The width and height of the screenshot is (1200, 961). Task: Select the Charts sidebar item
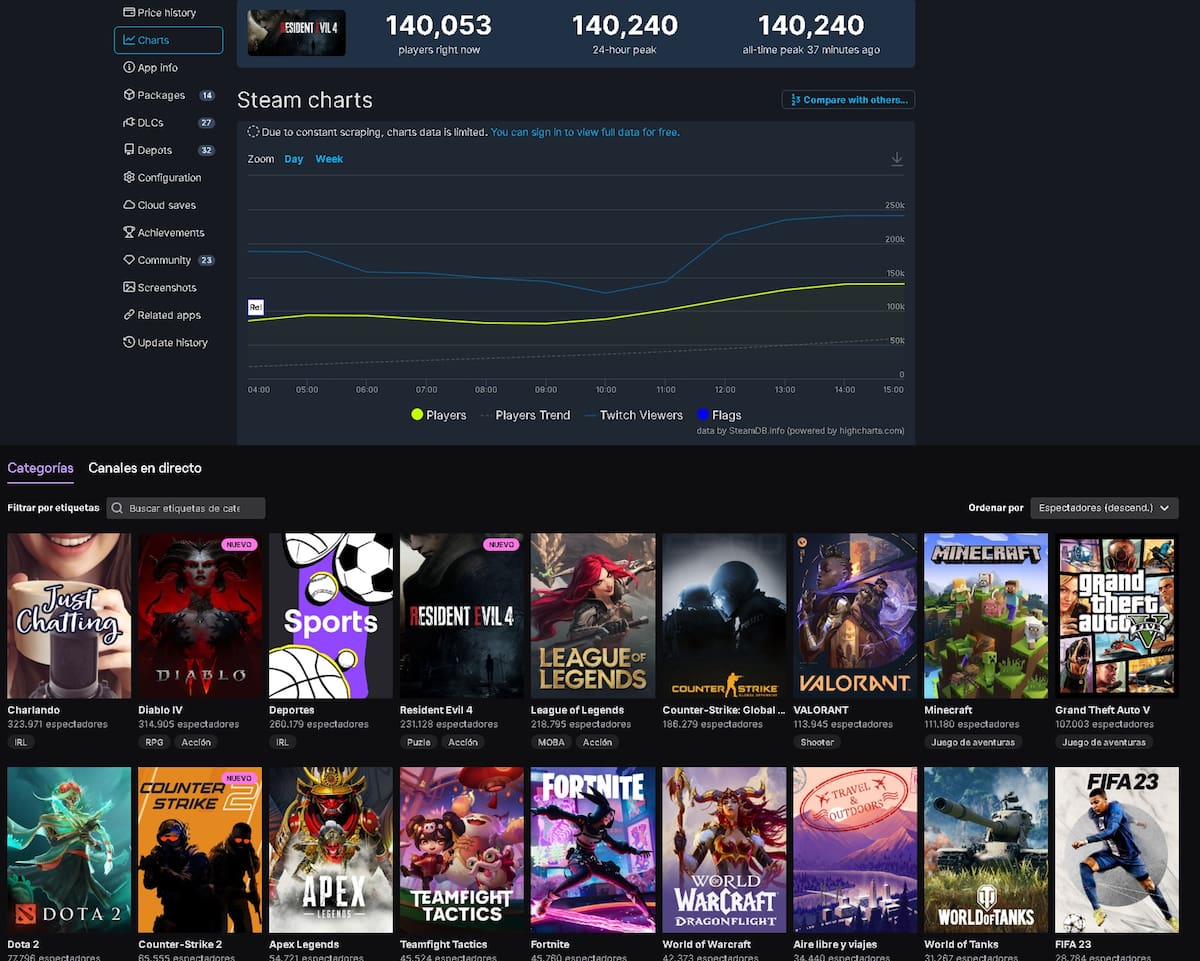[x=168, y=40]
